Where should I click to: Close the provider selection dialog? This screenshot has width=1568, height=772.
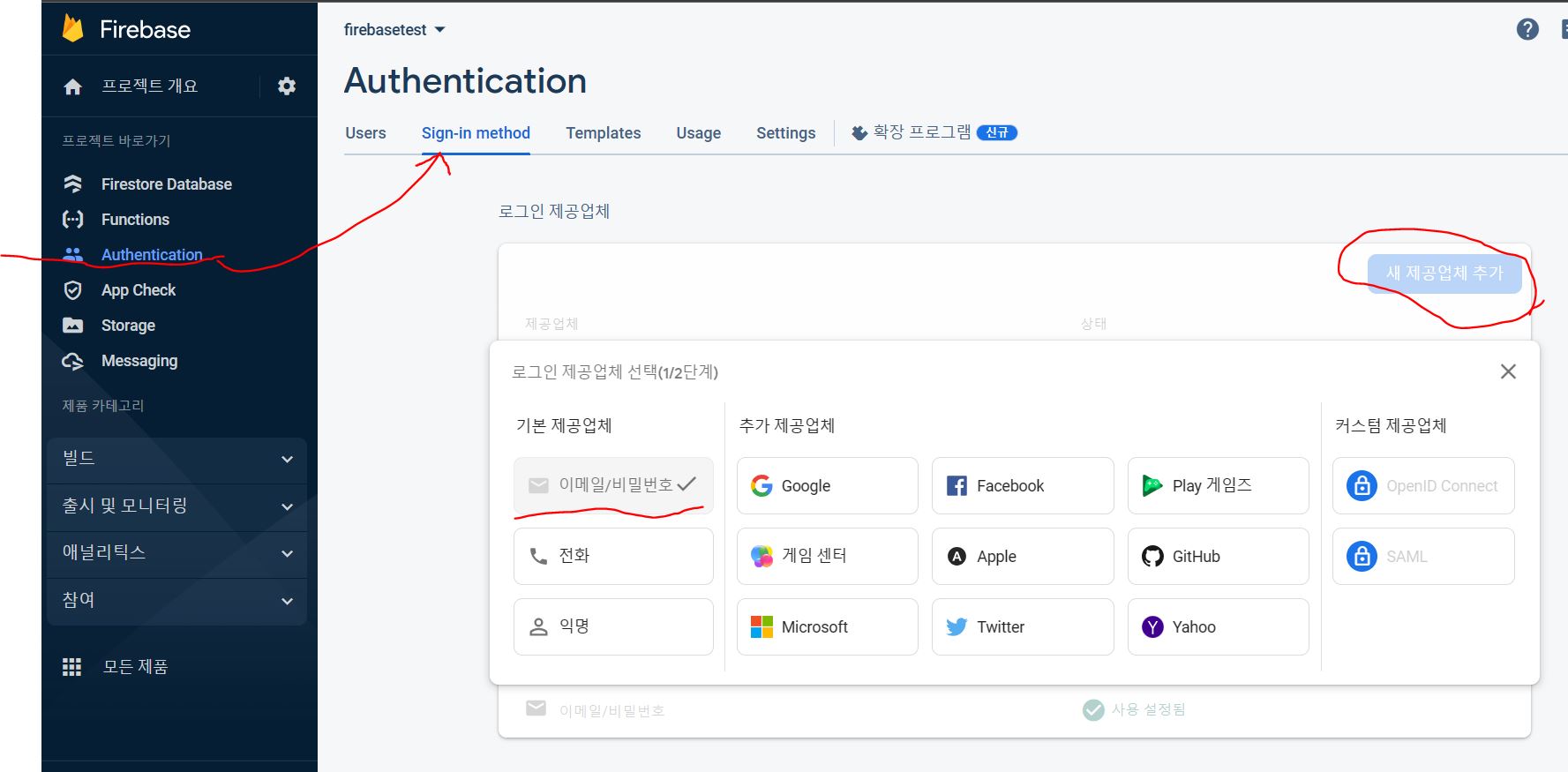pyautogui.click(x=1508, y=371)
